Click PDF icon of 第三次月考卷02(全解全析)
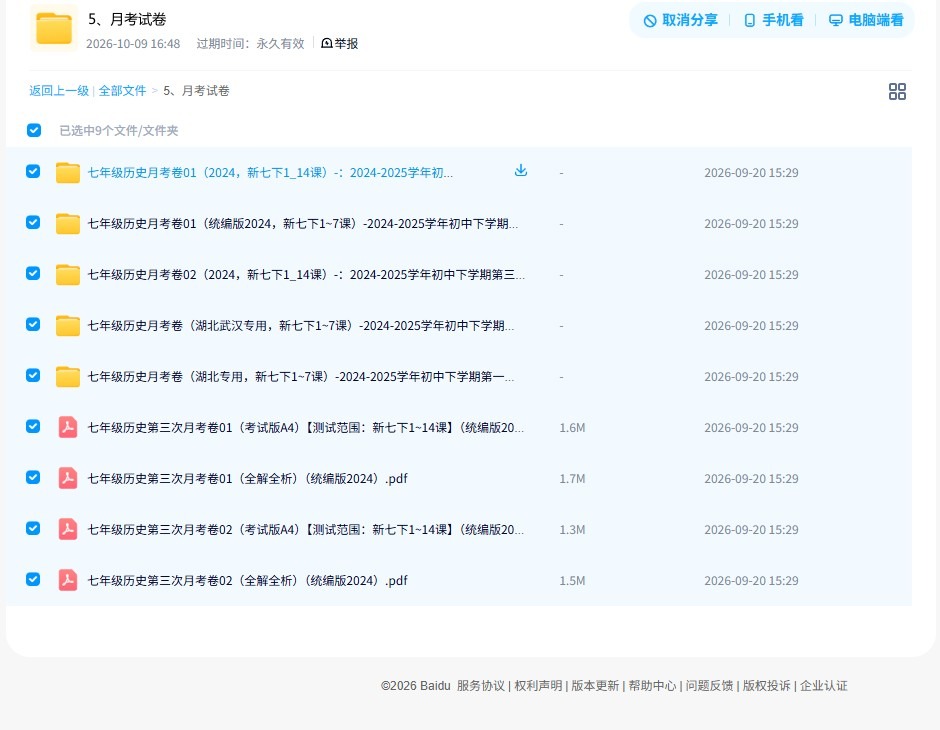The height and width of the screenshot is (730, 940). pyautogui.click(x=68, y=580)
